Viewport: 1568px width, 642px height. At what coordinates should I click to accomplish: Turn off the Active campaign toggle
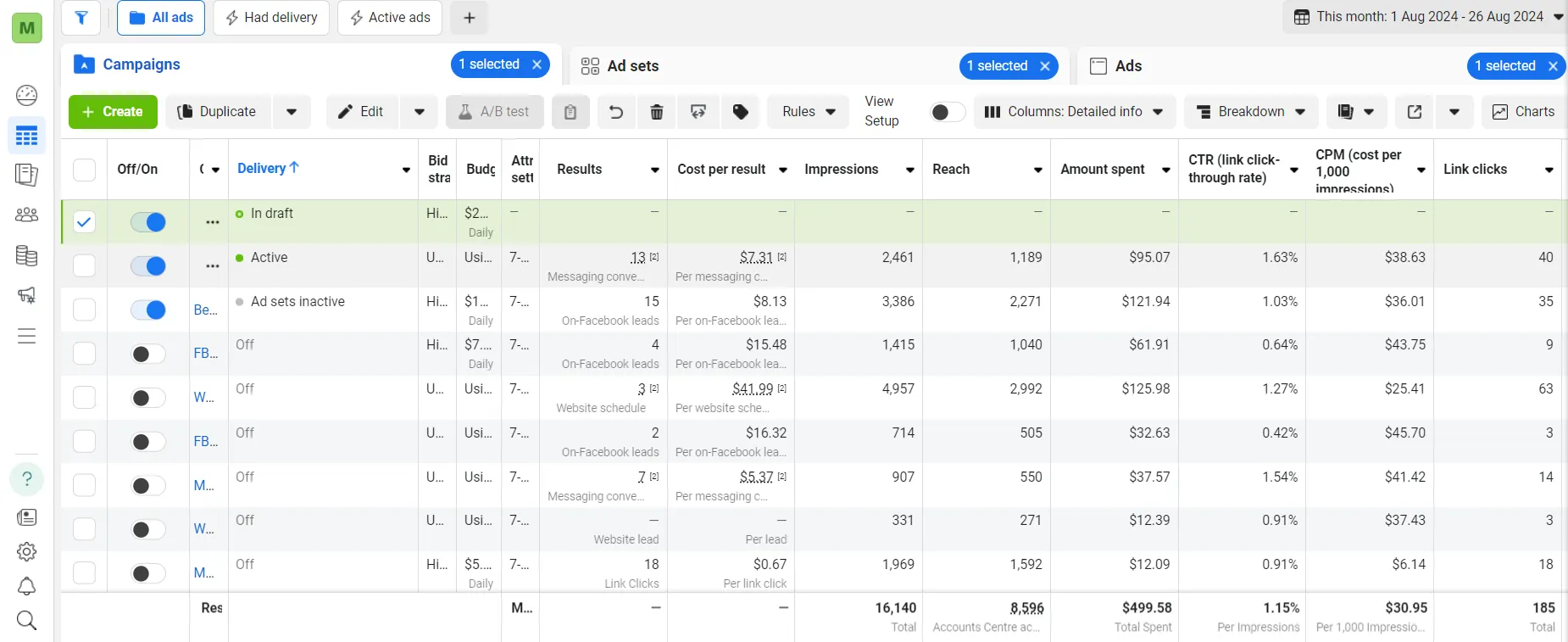click(x=148, y=266)
